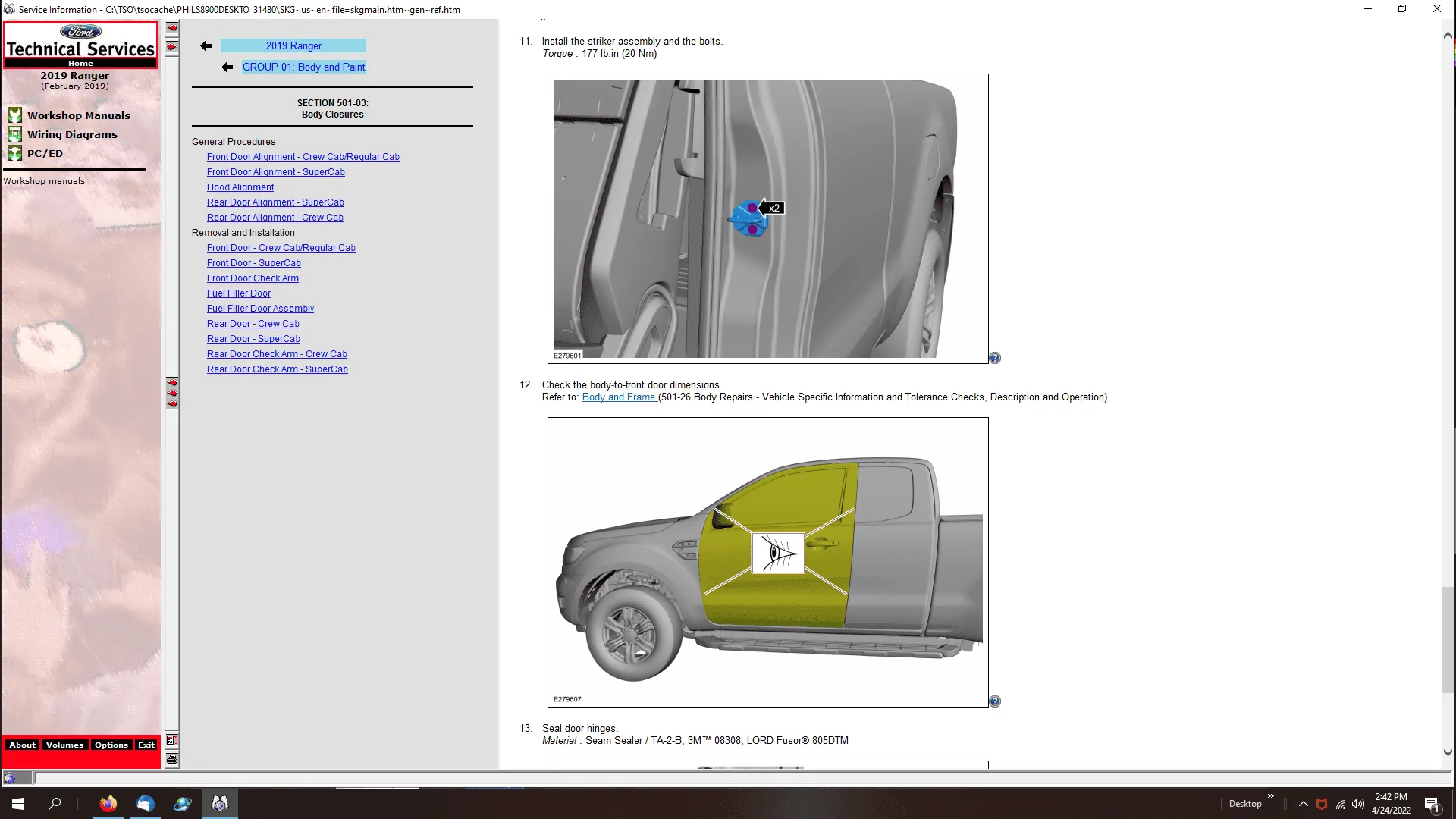Open Wiring Diagrams section

pyautogui.click(x=73, y=134)
